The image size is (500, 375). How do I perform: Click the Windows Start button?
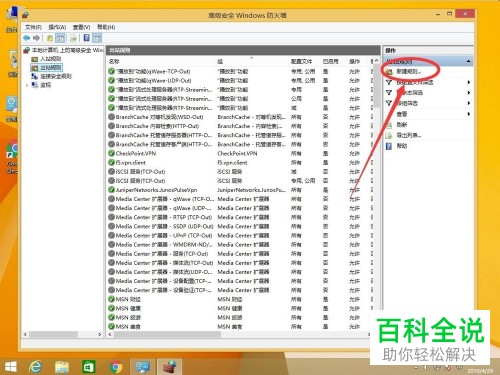tap(10, 367)
